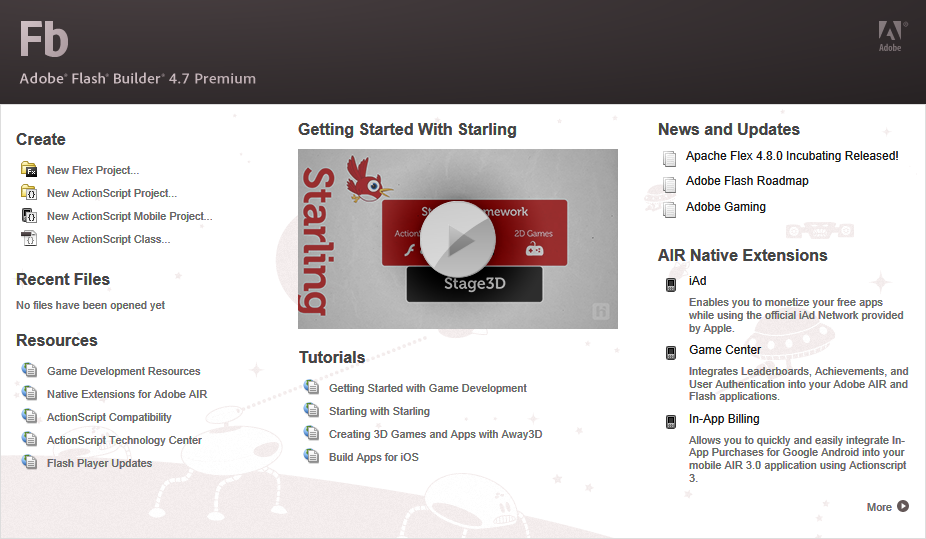Click icon beside Creating 3D Games with Away3D
The width and height of the screenshot is (926, 539).
tap(311, 433)
